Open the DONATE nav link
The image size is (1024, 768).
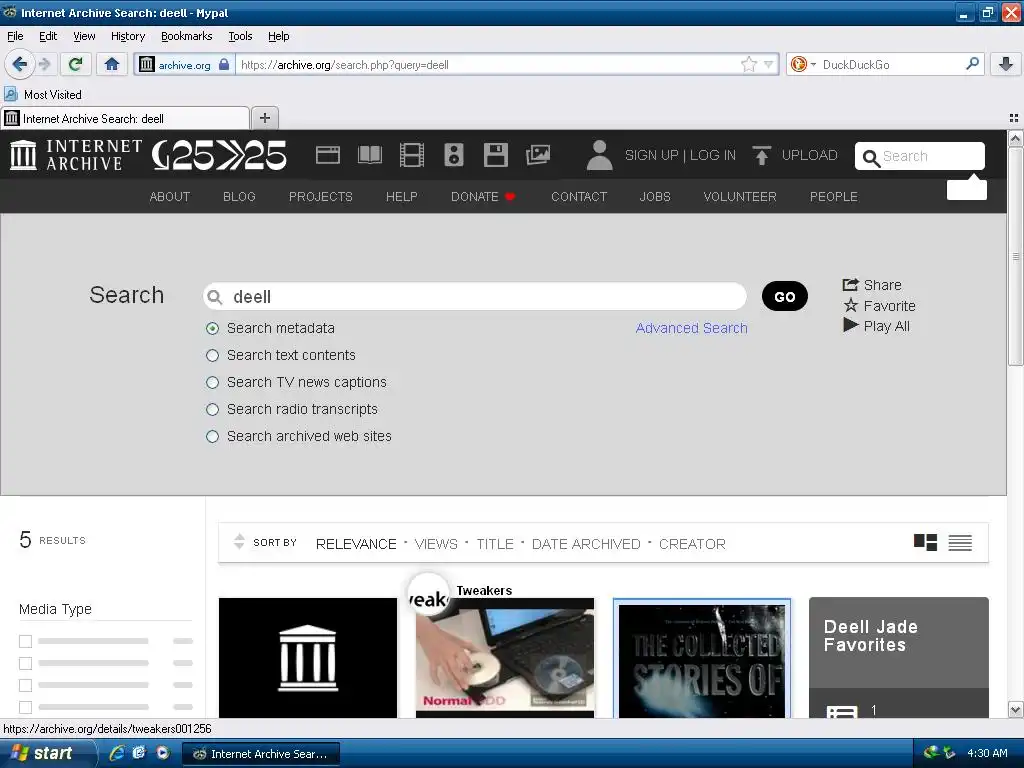point(483,197)
